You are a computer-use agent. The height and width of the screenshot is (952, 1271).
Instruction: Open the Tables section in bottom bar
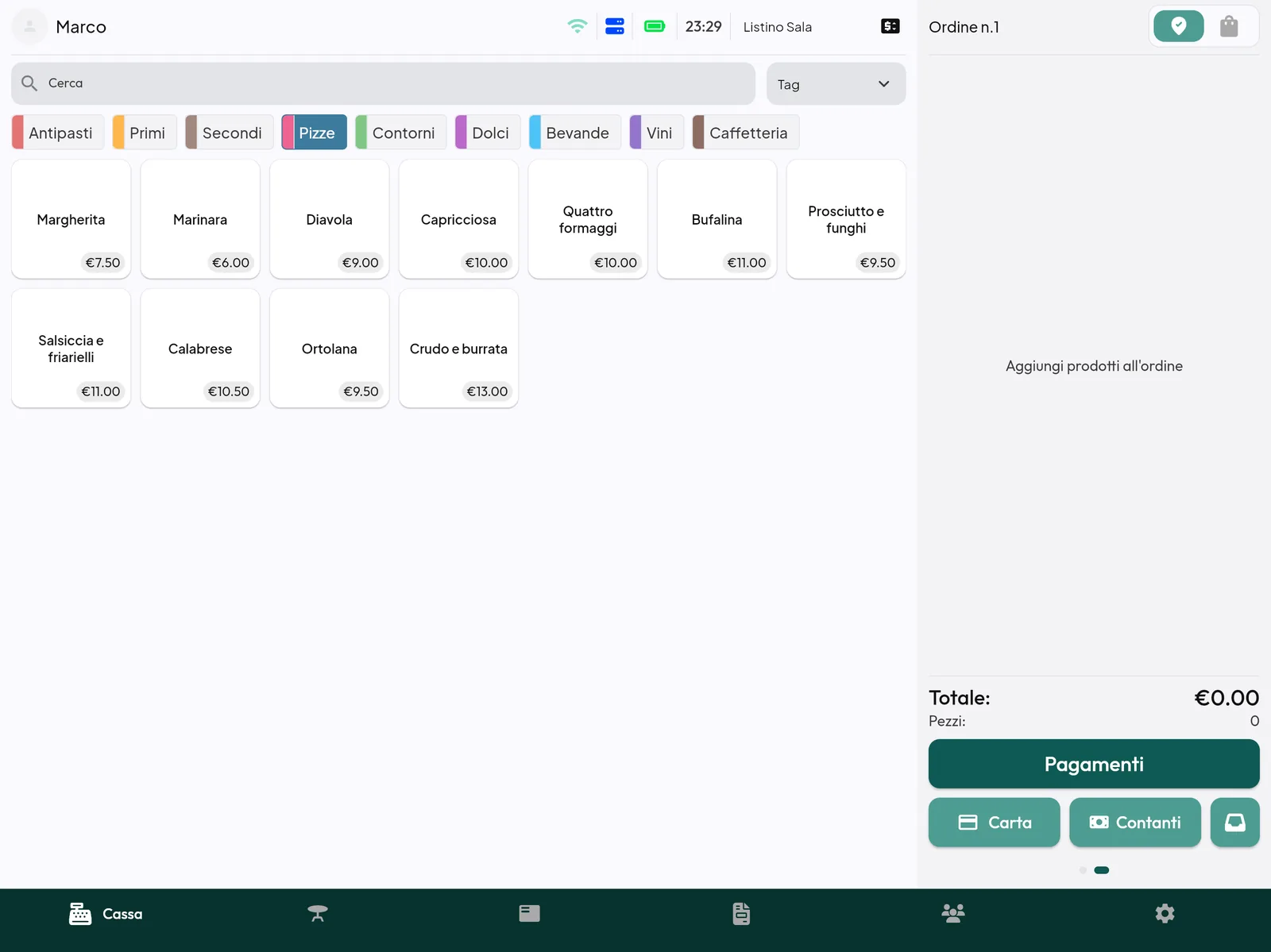[318, 914]
